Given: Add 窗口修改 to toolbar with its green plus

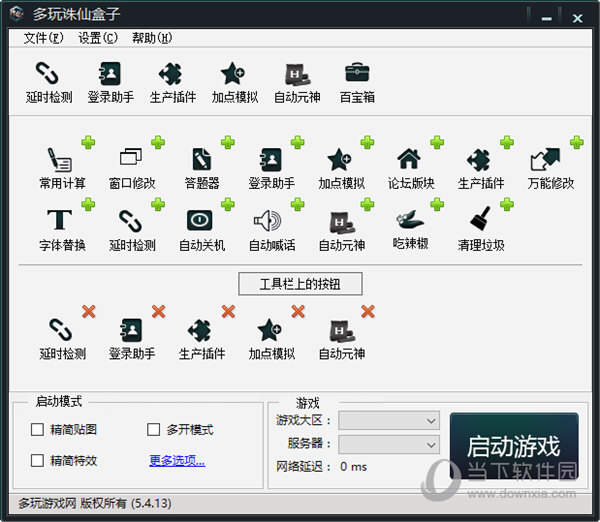Looking at the screenshot, I should (x=158, y=142).
